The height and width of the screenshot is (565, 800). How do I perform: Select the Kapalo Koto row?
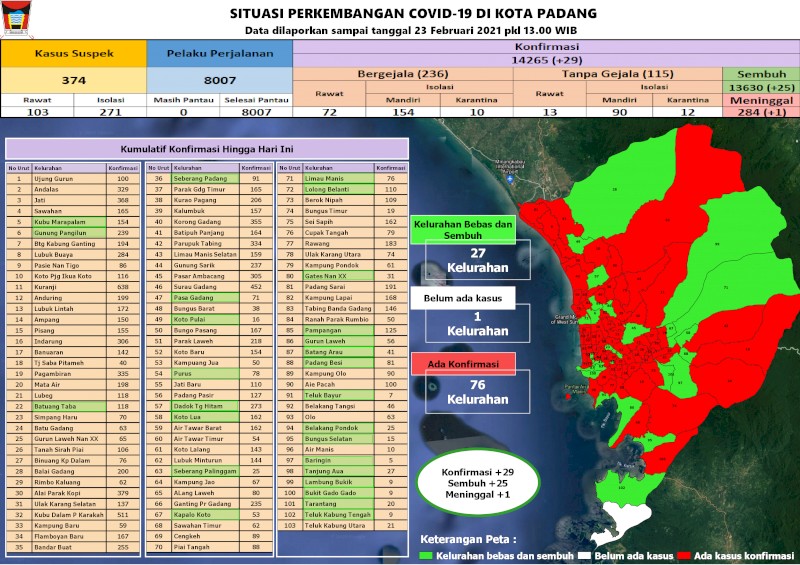pos(209,514)
